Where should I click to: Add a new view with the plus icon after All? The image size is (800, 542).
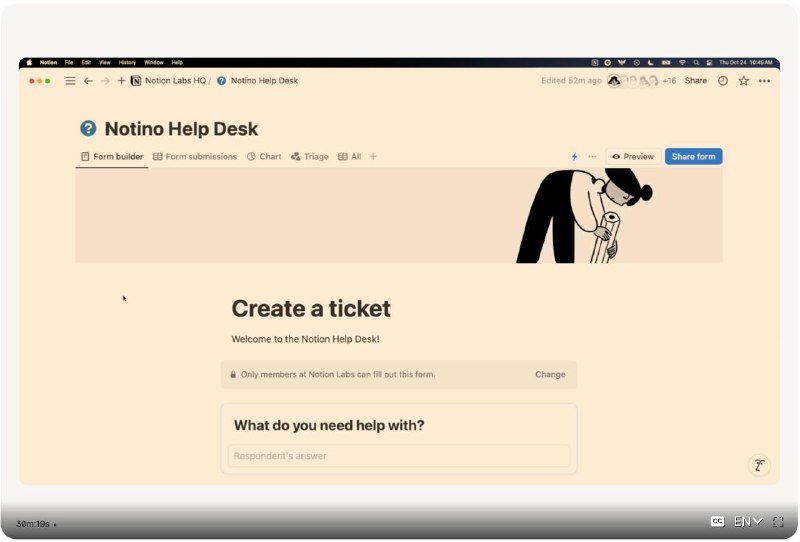click(373, 156)
